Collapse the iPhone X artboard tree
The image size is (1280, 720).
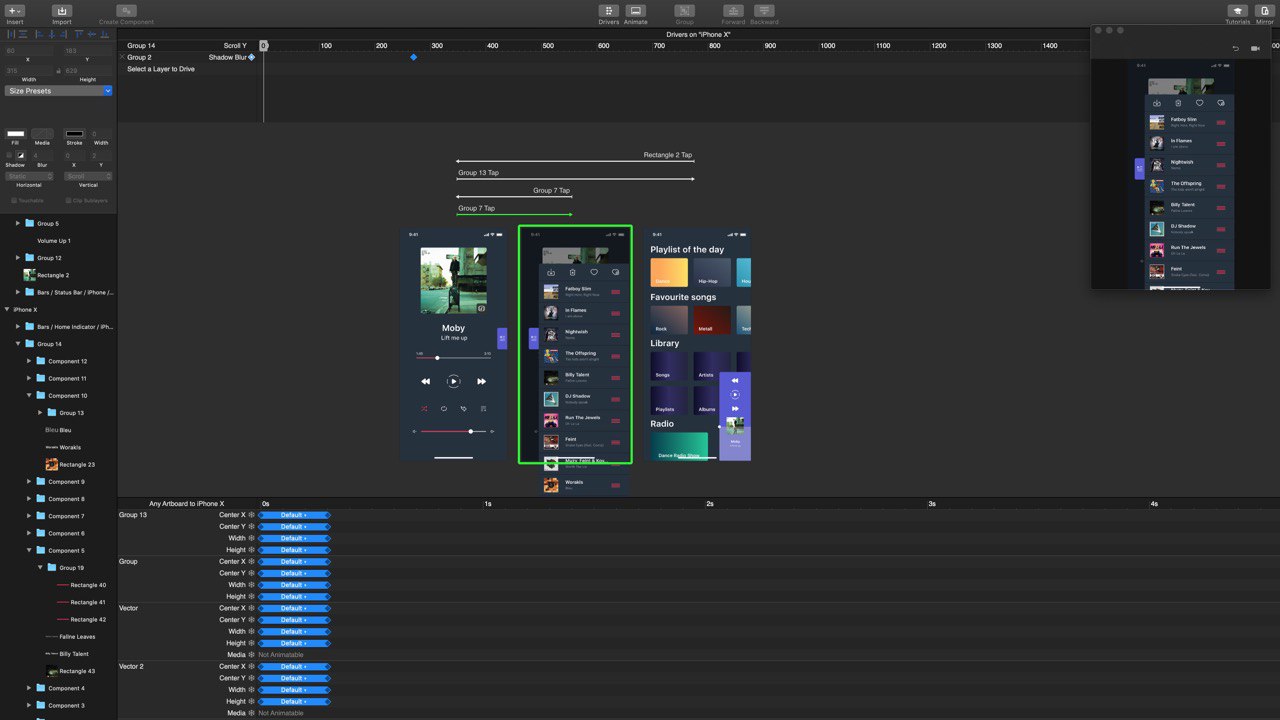click(x=7, y=310)
